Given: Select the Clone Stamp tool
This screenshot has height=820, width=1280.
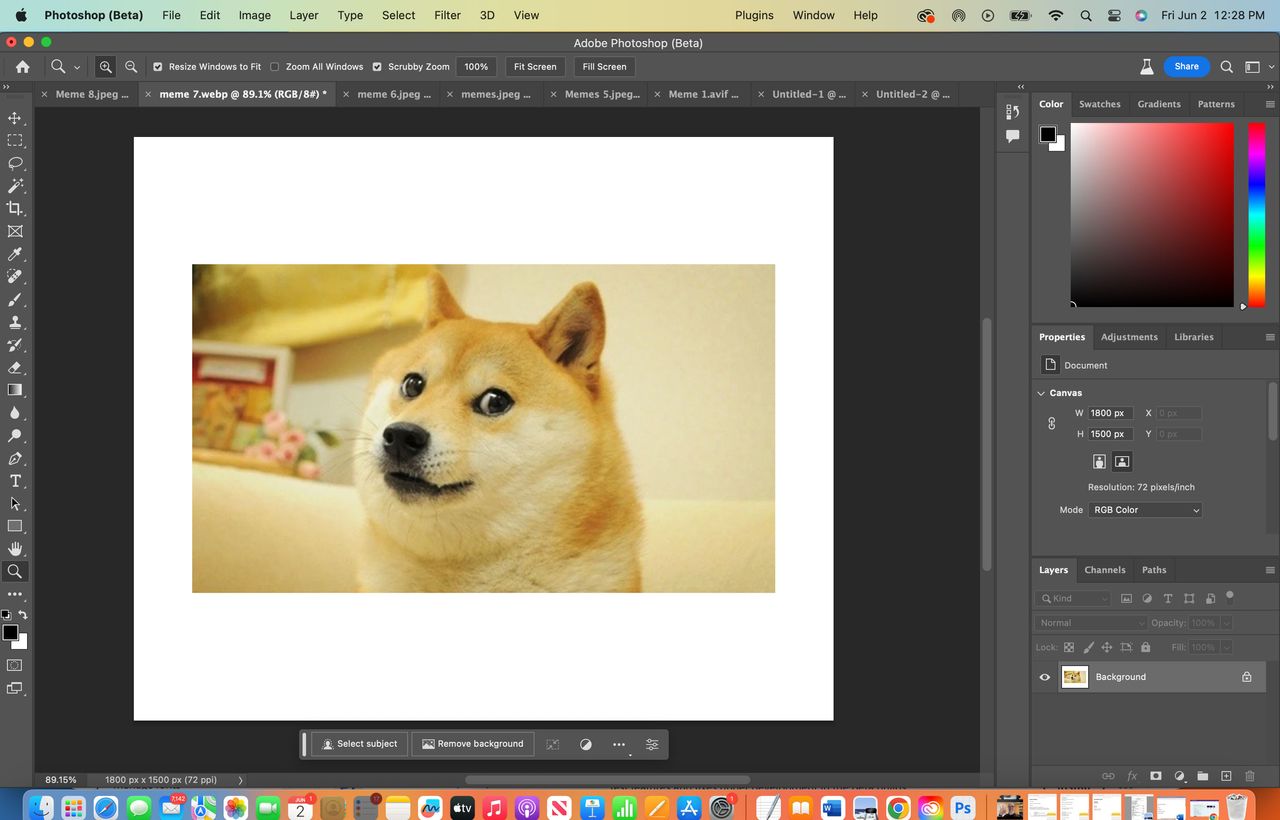Looking at the screenshot, I should point(15,322).
